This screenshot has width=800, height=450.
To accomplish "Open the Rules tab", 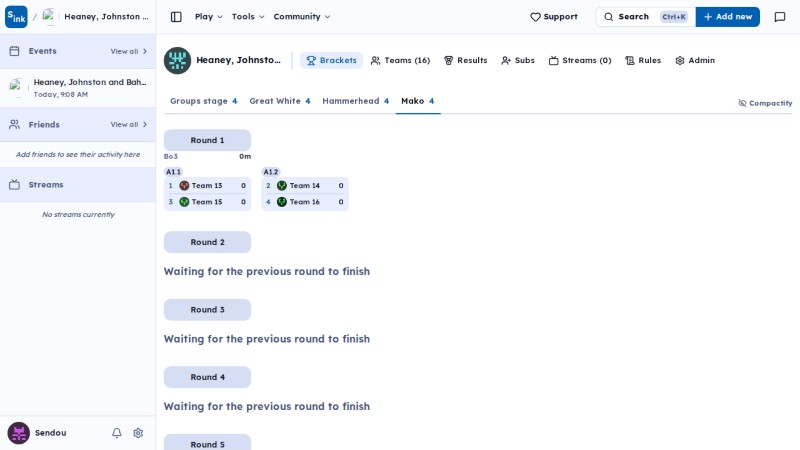I will coord(643,60).
